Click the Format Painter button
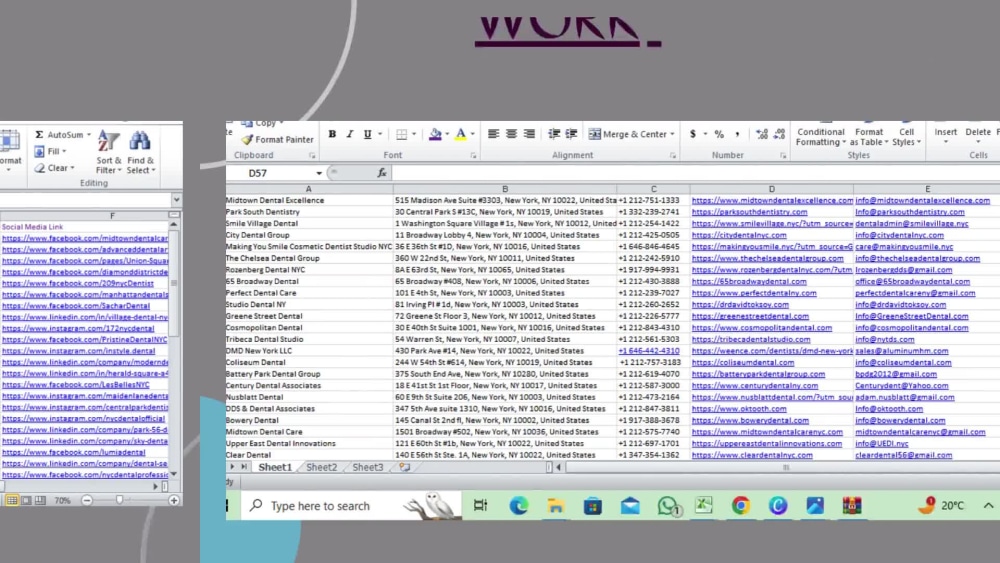The image size is (1000, 563). [277, 139]
